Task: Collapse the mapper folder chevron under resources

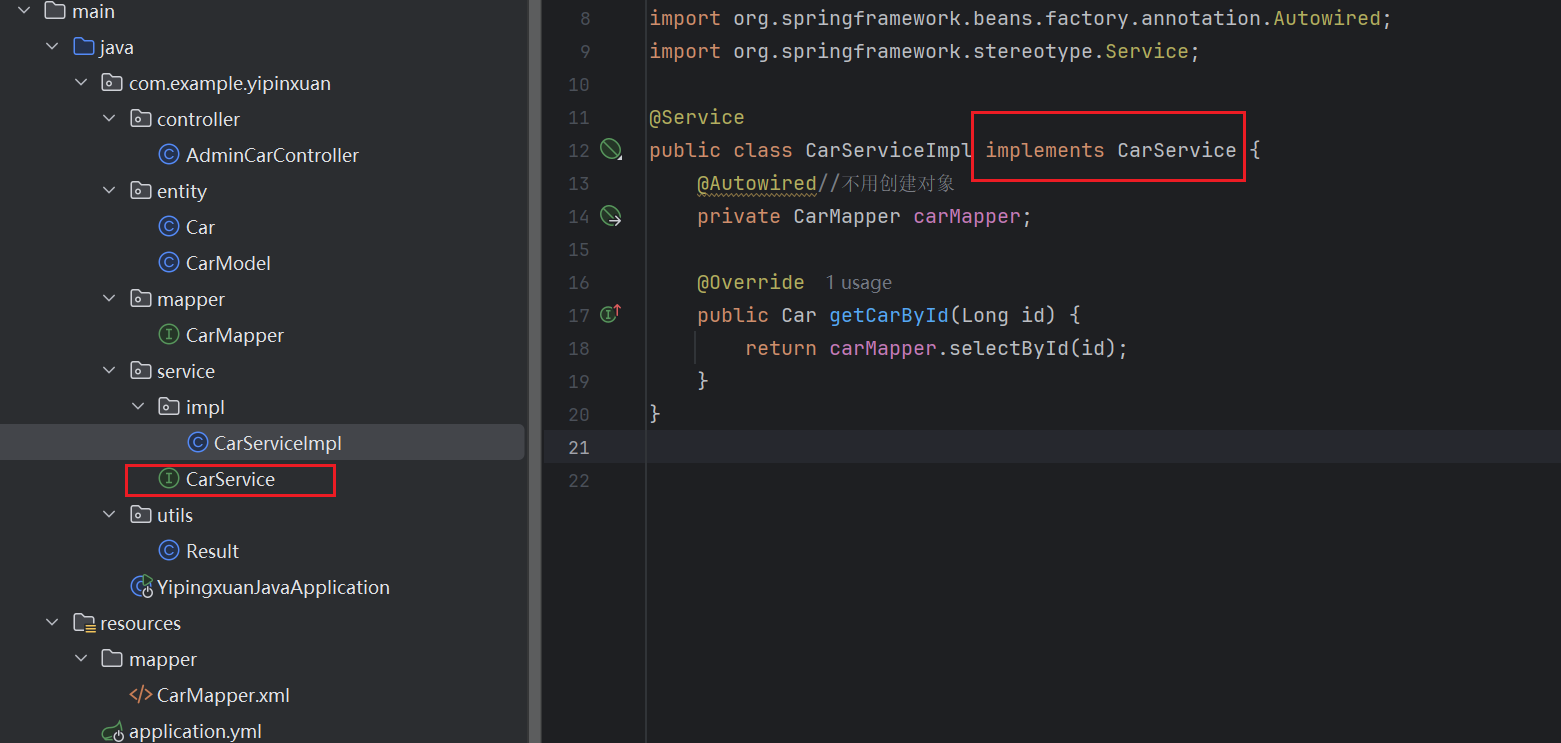Action: 81,659
